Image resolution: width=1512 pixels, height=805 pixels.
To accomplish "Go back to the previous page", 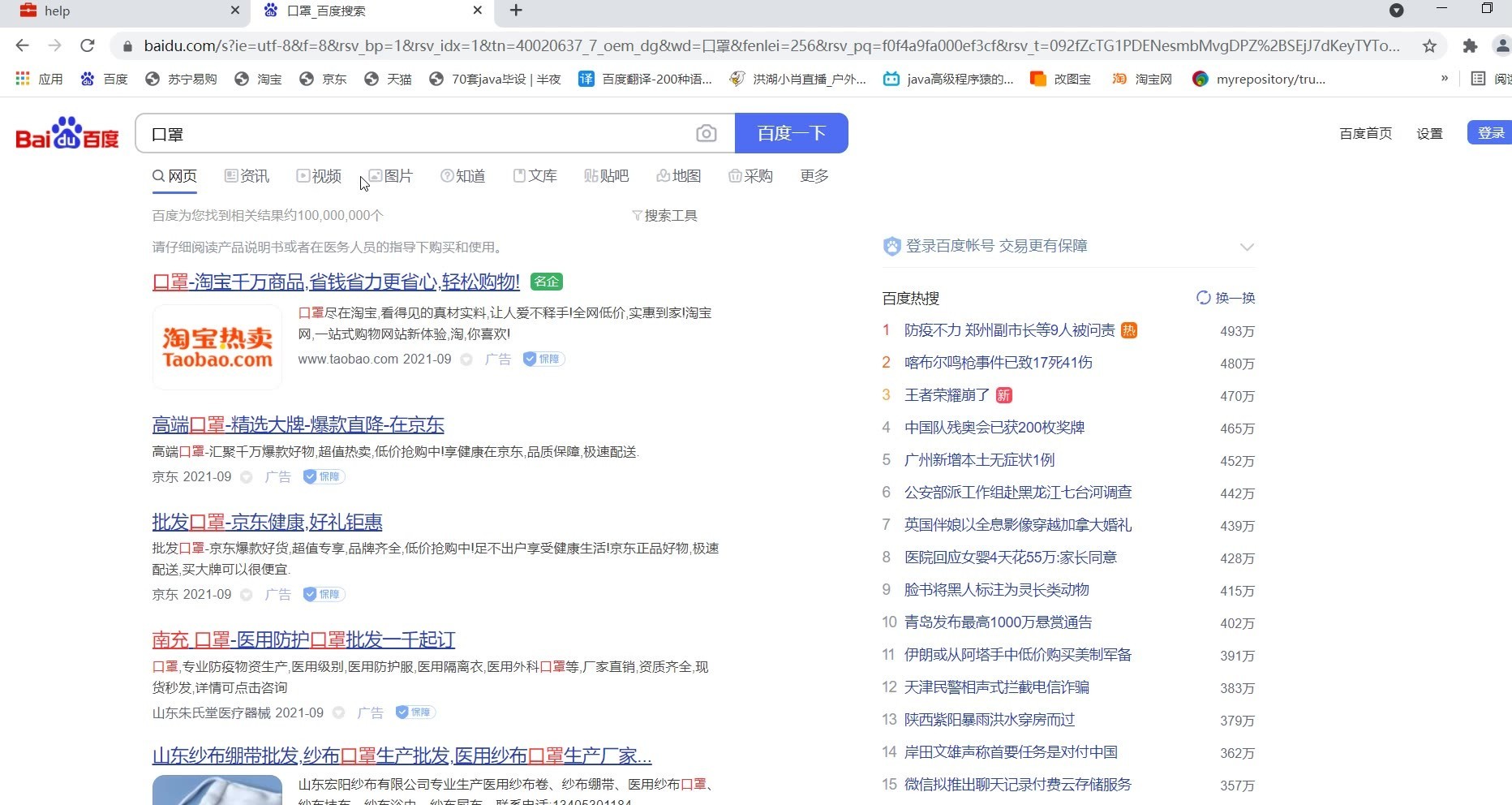I will [23, 45].
